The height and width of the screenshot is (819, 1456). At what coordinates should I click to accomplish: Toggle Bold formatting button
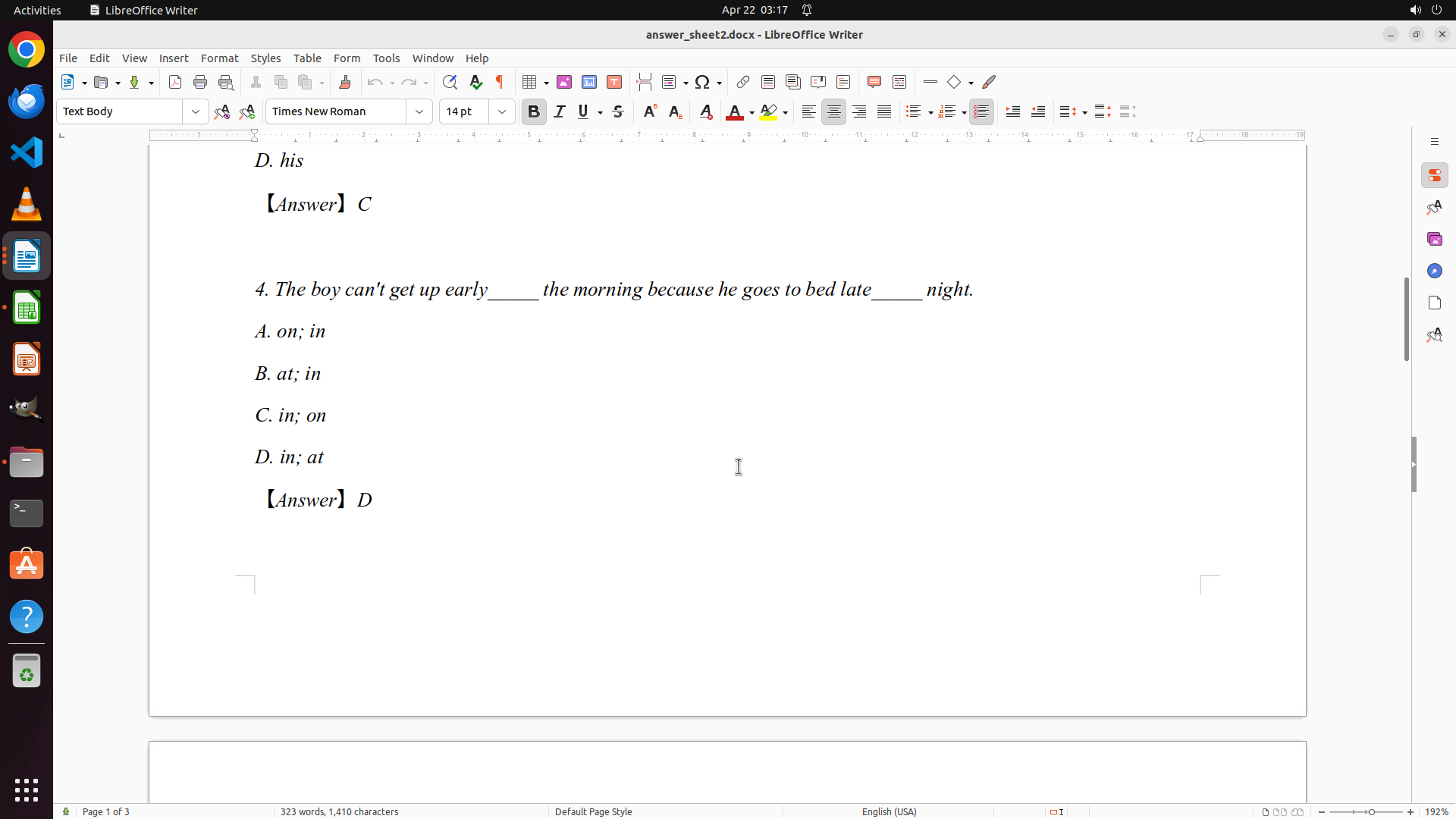point(534,111)
